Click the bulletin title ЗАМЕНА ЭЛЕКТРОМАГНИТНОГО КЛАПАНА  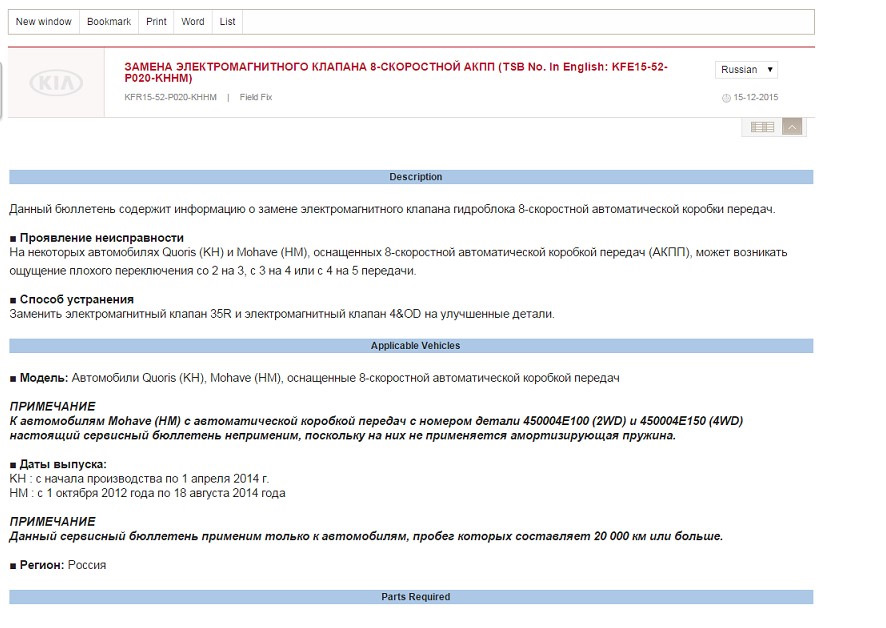click(396, 72)
